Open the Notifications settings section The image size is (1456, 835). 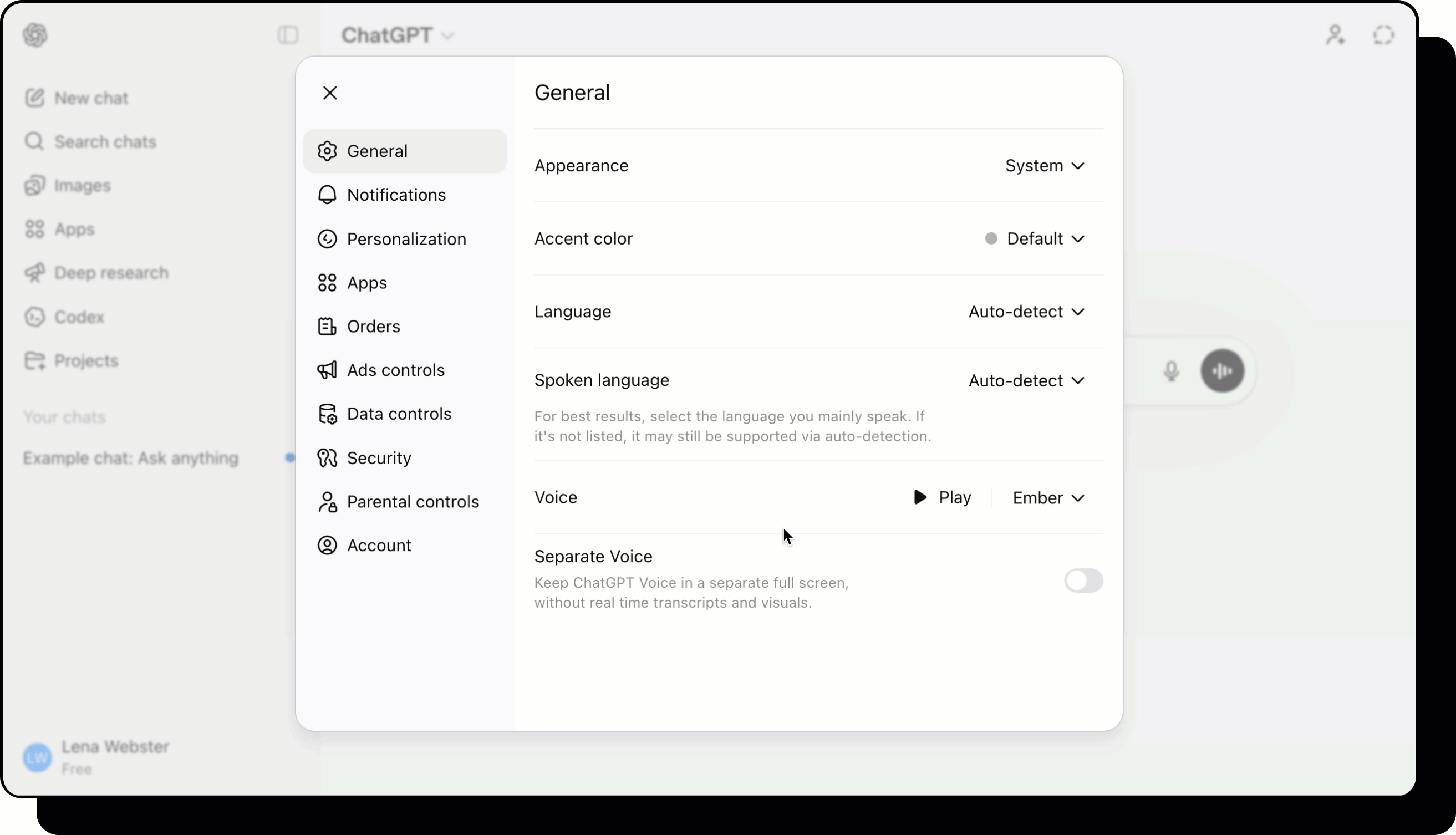pos(396,195)
